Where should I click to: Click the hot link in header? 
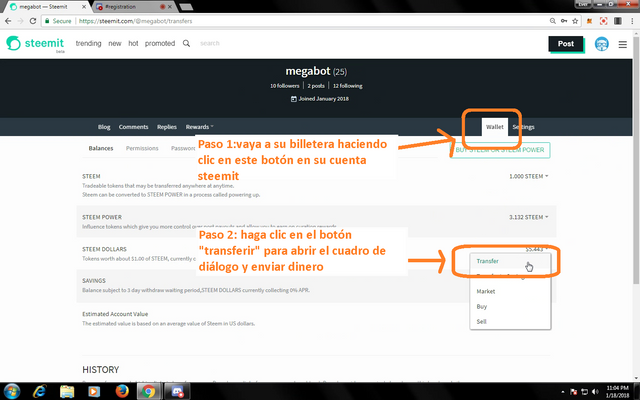(133, 43)
